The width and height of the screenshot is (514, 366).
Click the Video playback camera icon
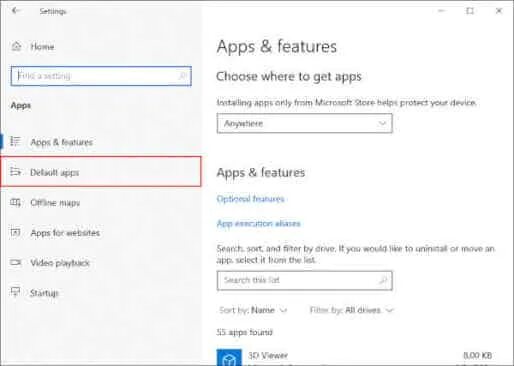15,262
